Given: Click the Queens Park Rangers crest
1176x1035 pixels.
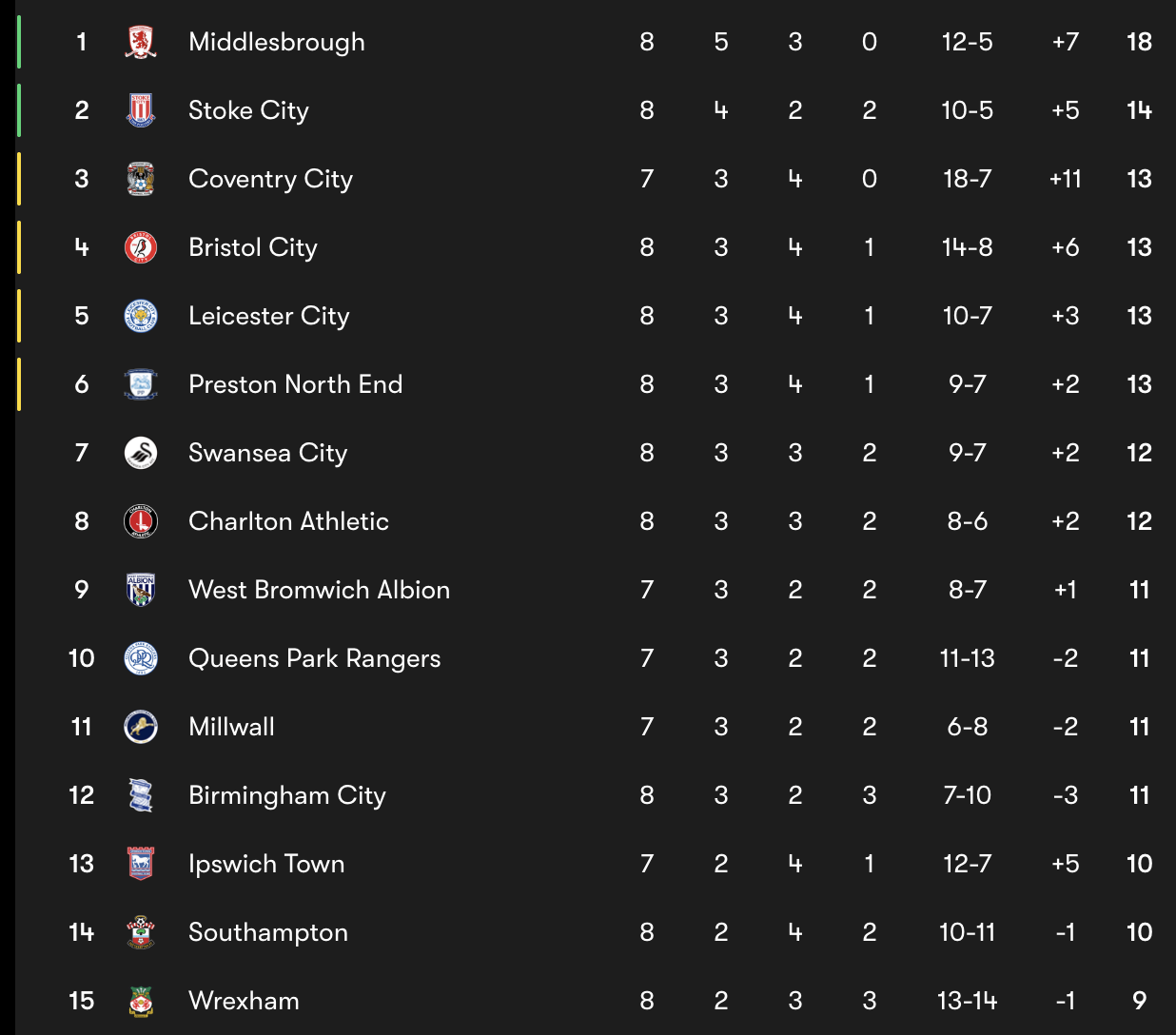Looking at the screenshot, I should click(x=141, y=658).
